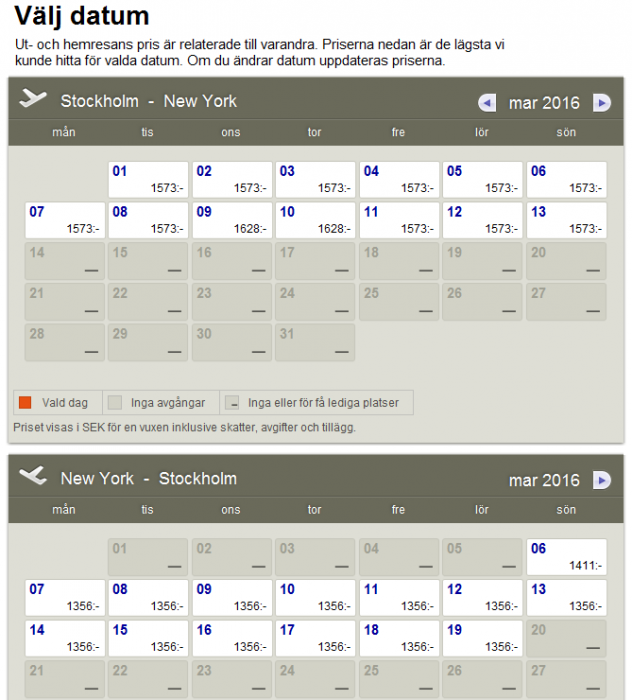
Task: Pick outbound date 10 priced 1628:-
Action: click(x=315, y=220)
